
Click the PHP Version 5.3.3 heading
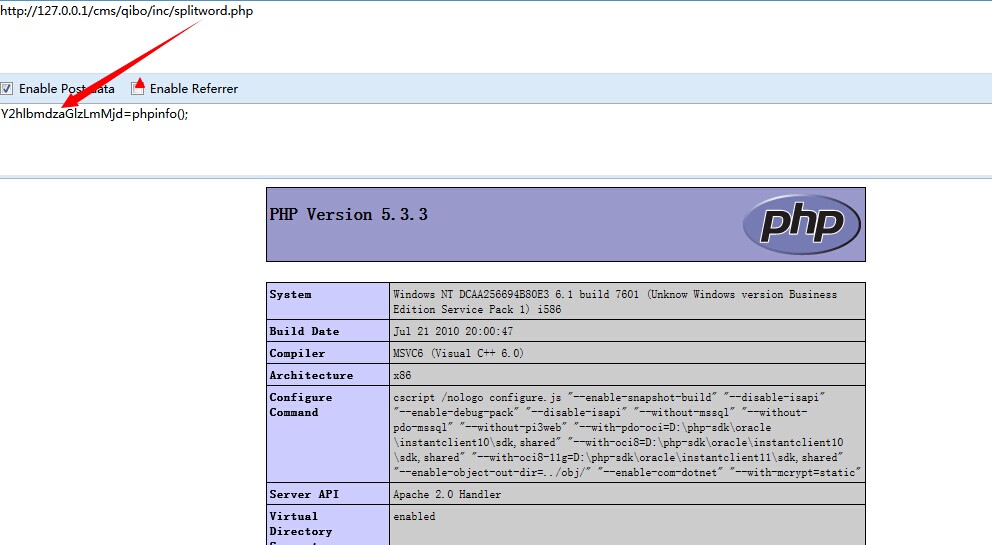coord(349,215)
